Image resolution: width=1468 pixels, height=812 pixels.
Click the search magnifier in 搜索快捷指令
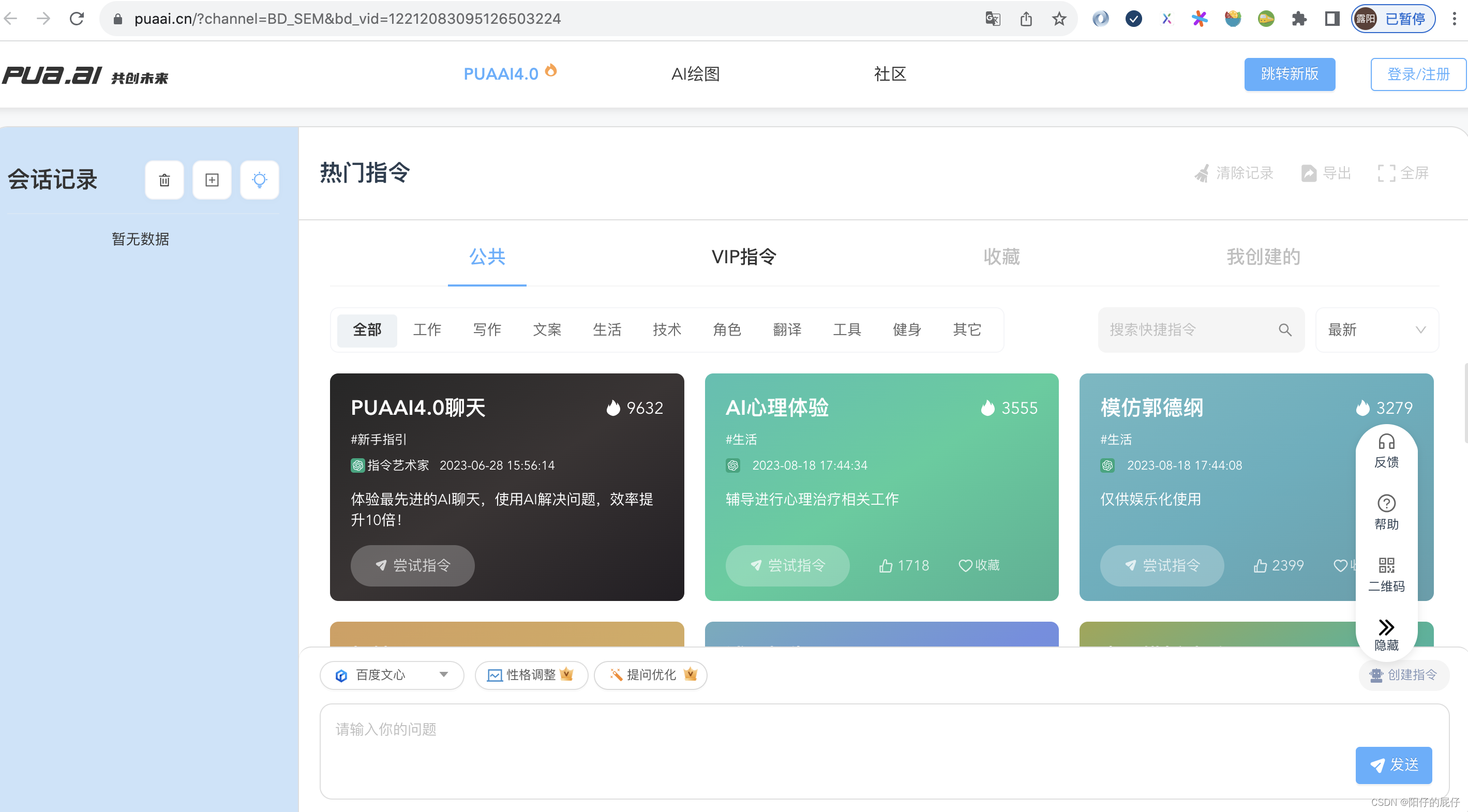(x=1284, y=330)
